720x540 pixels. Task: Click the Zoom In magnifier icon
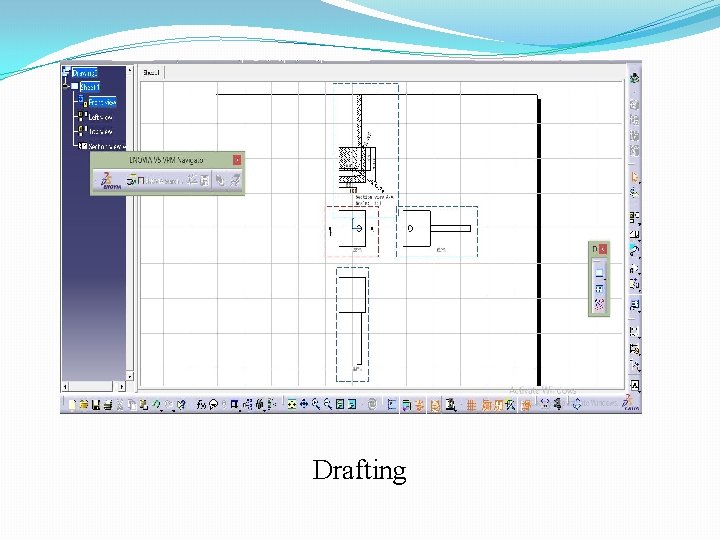pos(315,404)
